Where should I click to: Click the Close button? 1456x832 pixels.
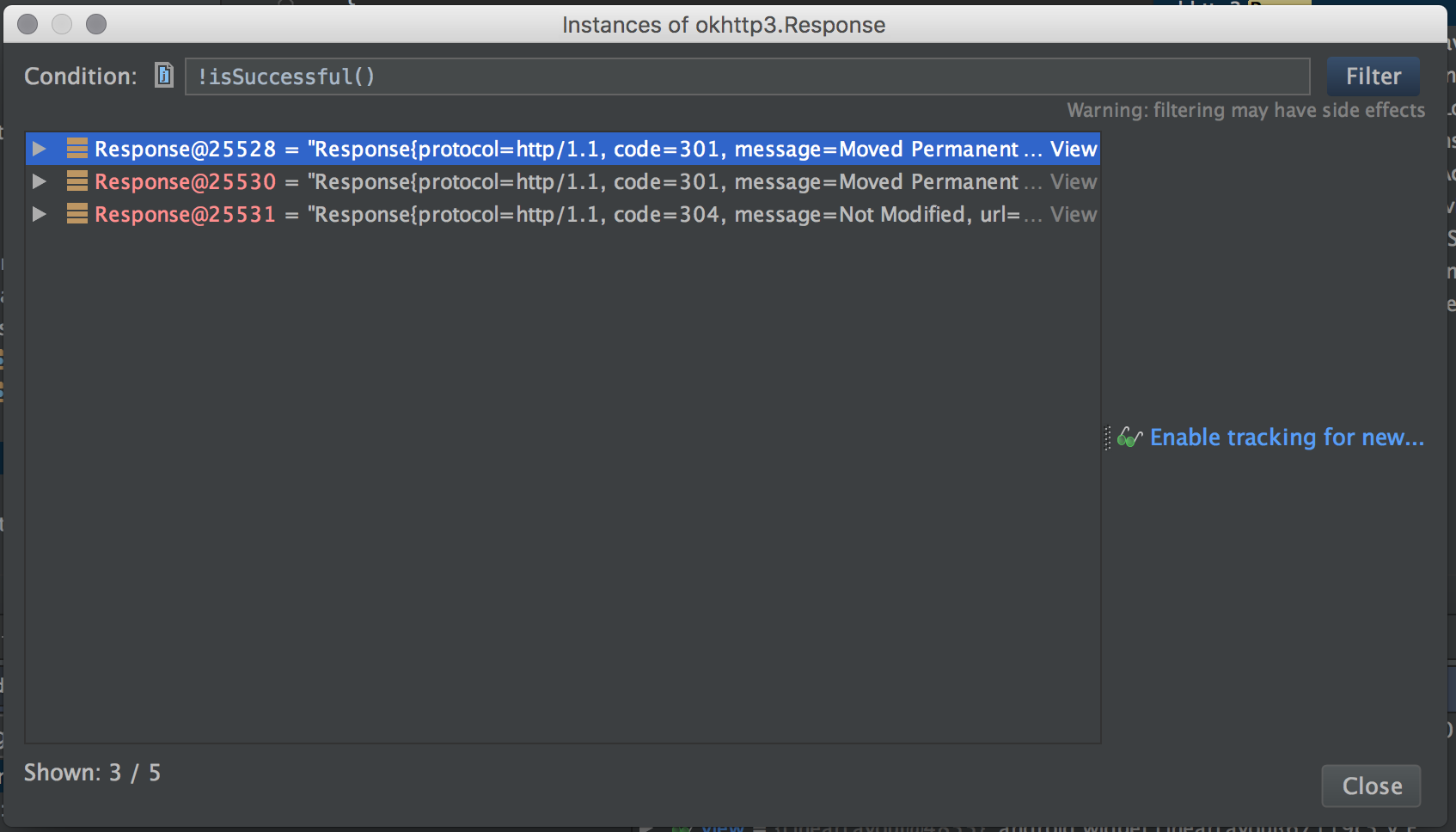point(1370,786)
